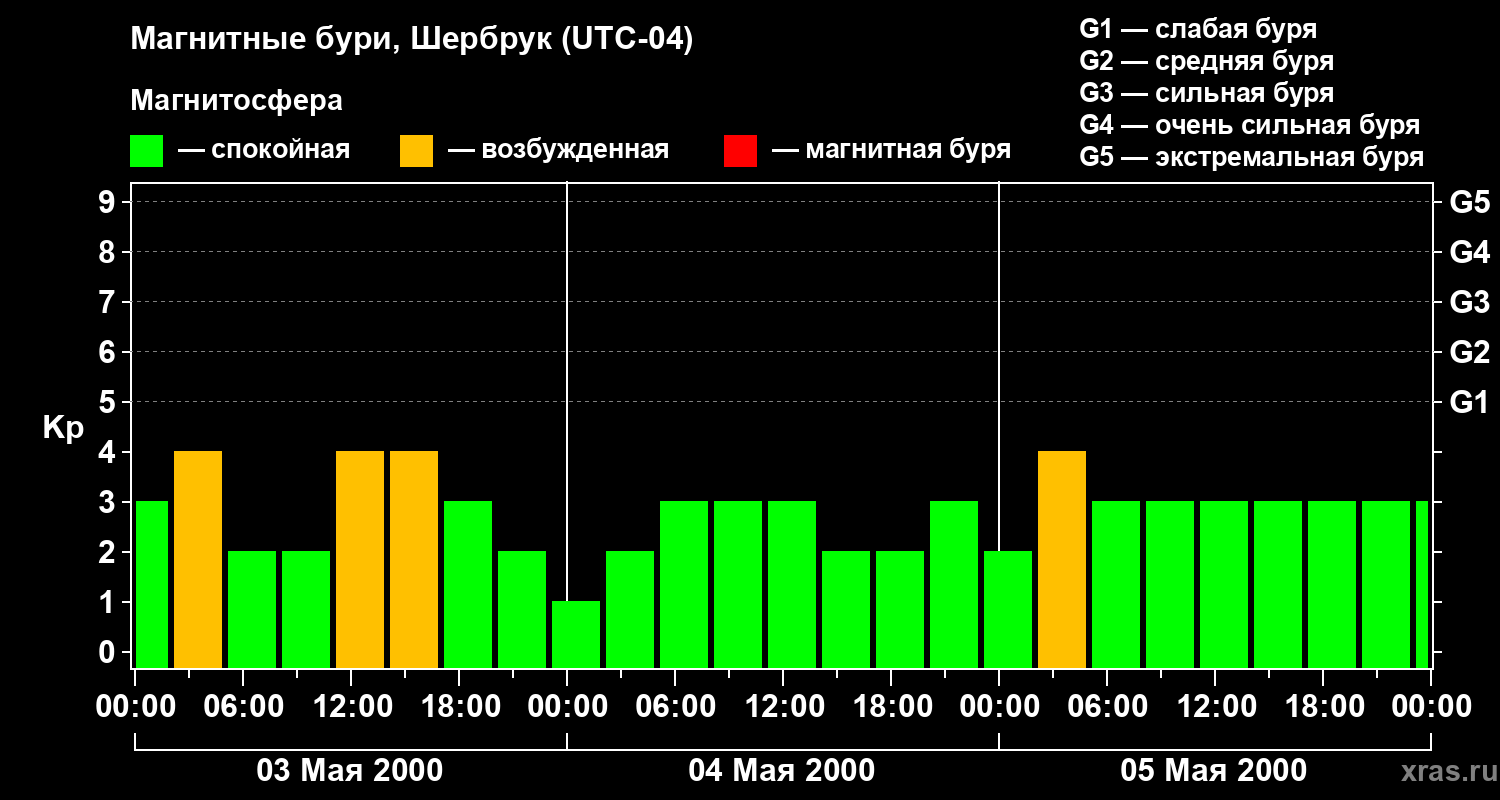Image resolution: width=1500 pixels, height=800 pixels.
Task: Click the '06:00' time label under 03 Мая
Action: (x=243, y=707)
